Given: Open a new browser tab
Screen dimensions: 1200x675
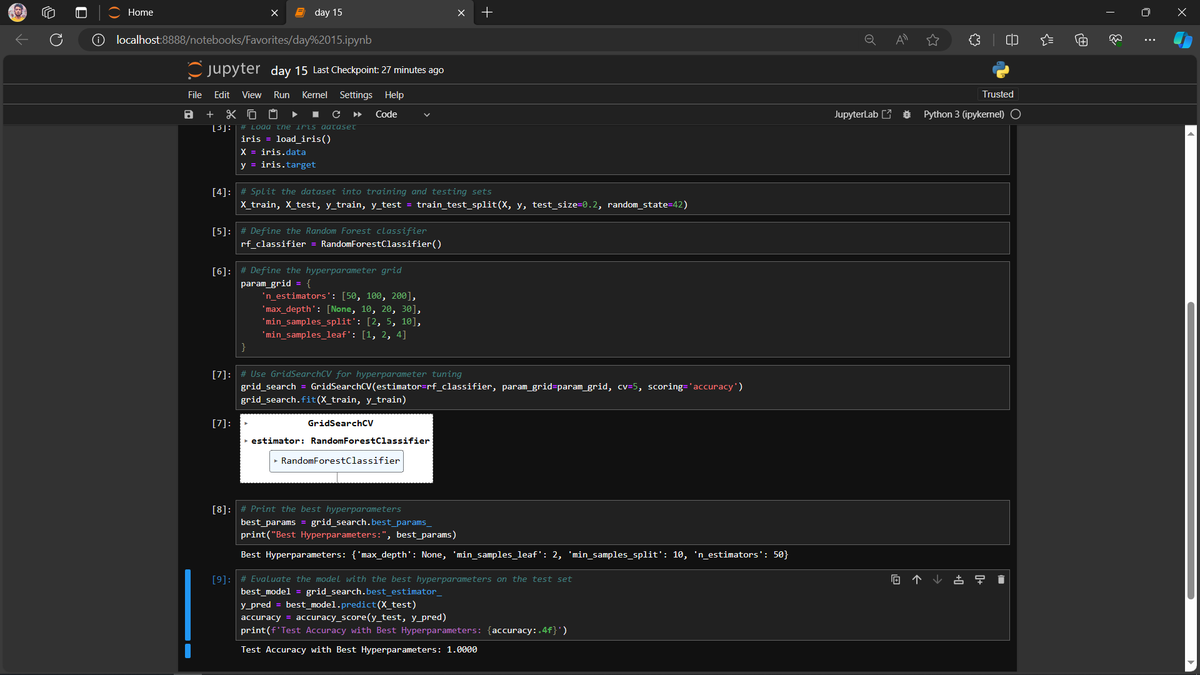Looking at the screenshot, I should tap(486, 12).
